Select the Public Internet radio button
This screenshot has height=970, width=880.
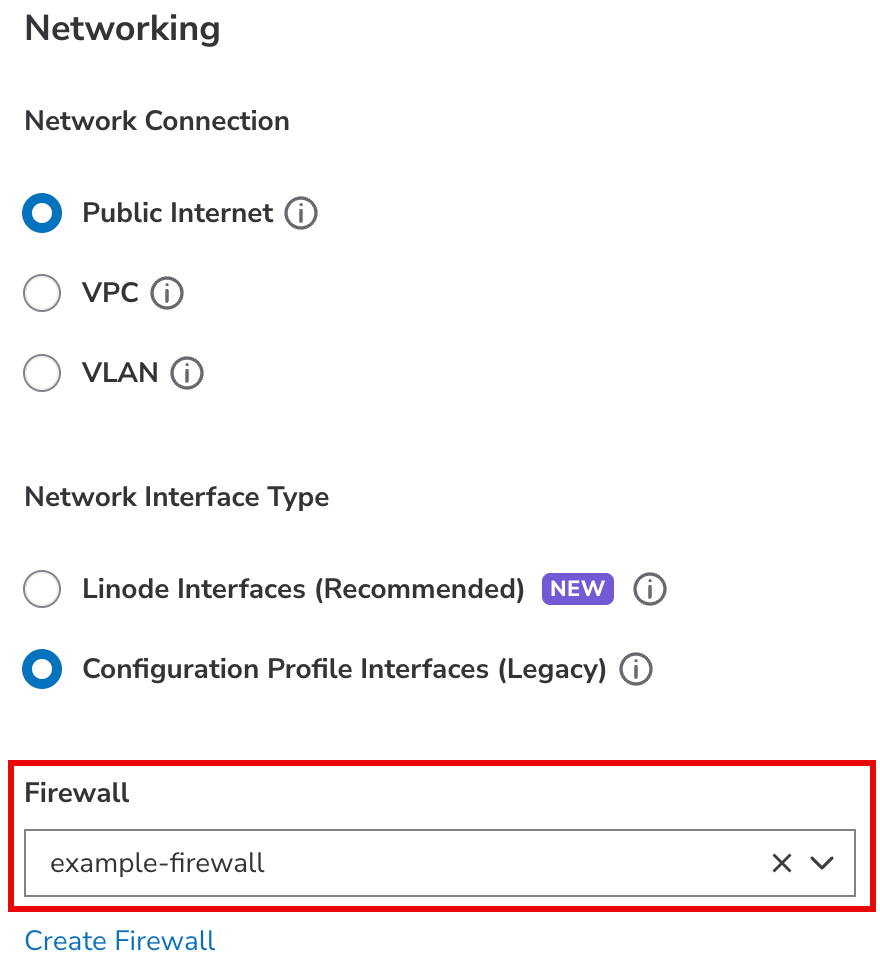pos(42,213)
